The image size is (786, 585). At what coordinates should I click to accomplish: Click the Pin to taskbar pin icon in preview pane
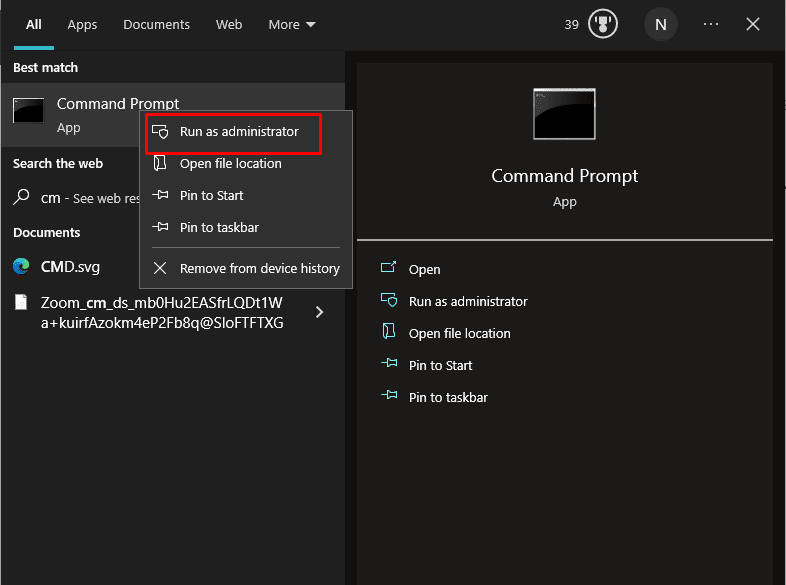click(389, 395)
